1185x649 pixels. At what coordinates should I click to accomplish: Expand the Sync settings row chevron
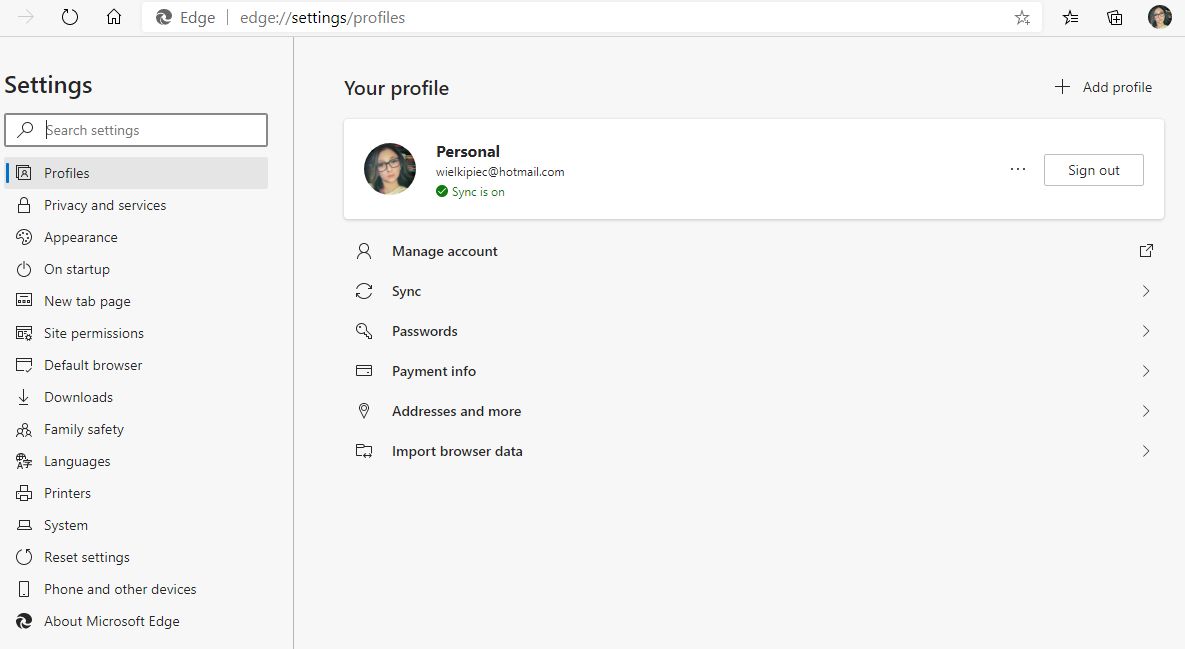[x=1146, y=291]
